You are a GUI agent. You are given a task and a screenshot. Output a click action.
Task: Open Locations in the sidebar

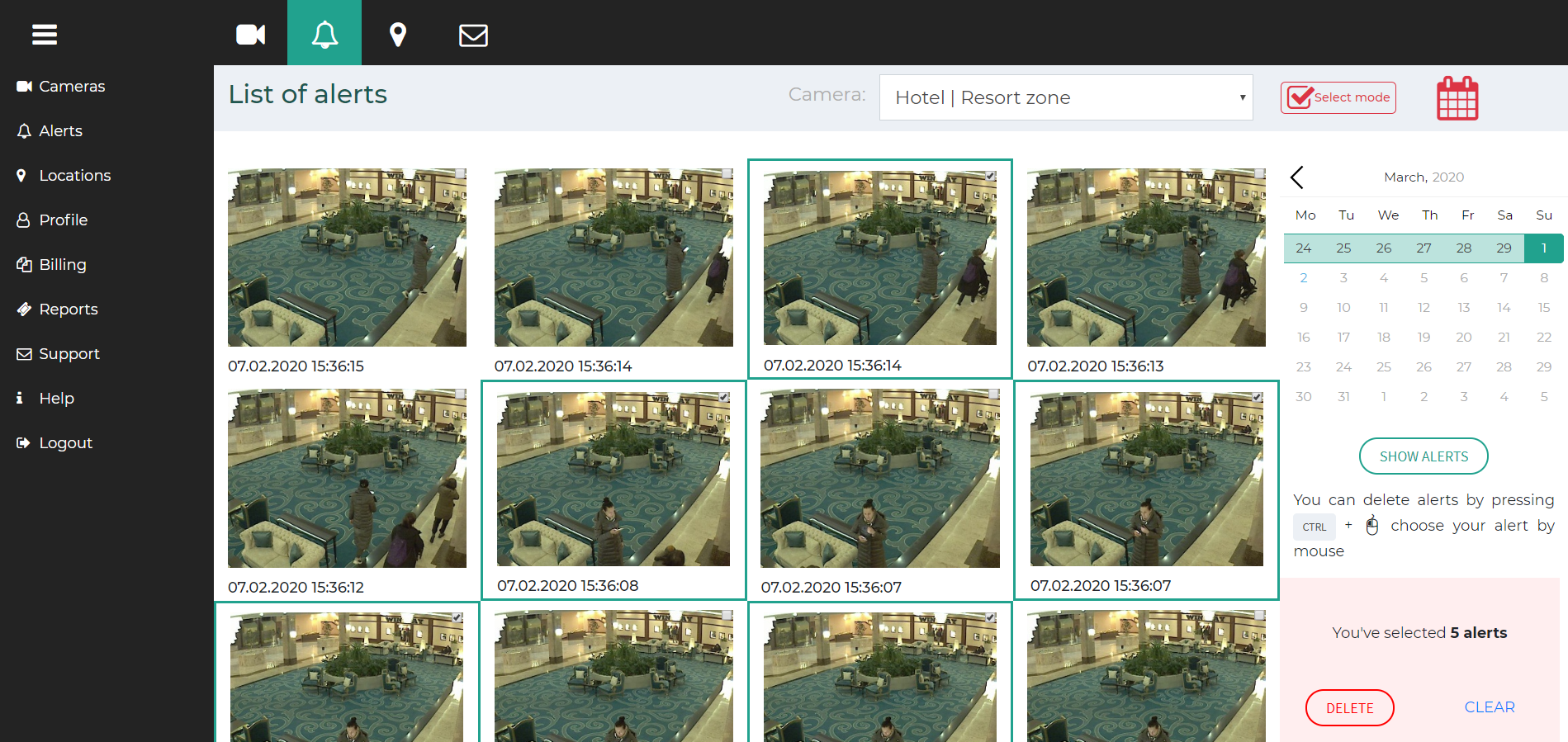click(x=64, y=175)
